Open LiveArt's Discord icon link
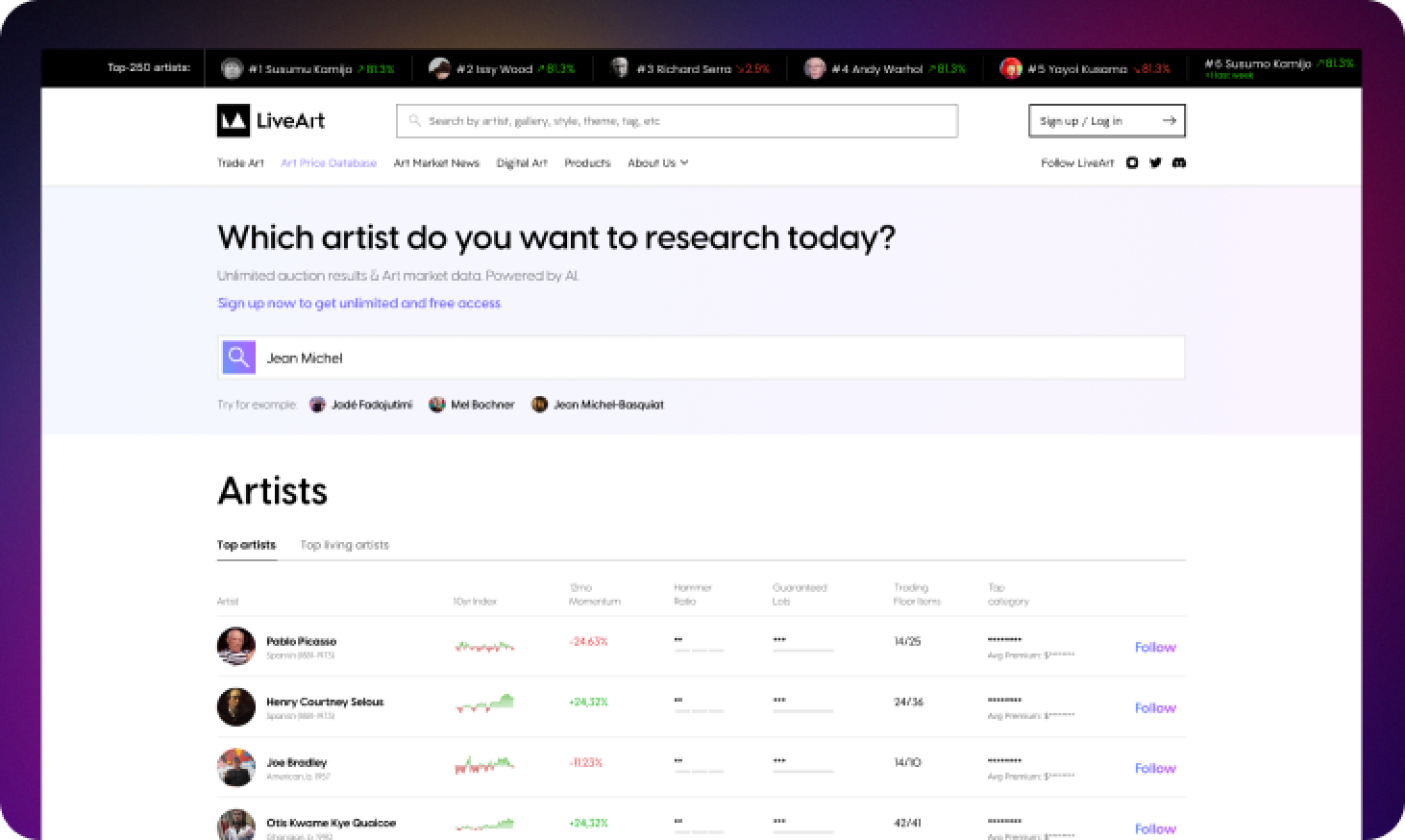The width and height of the screenshot is (1405, 840). coord(1179,163)
